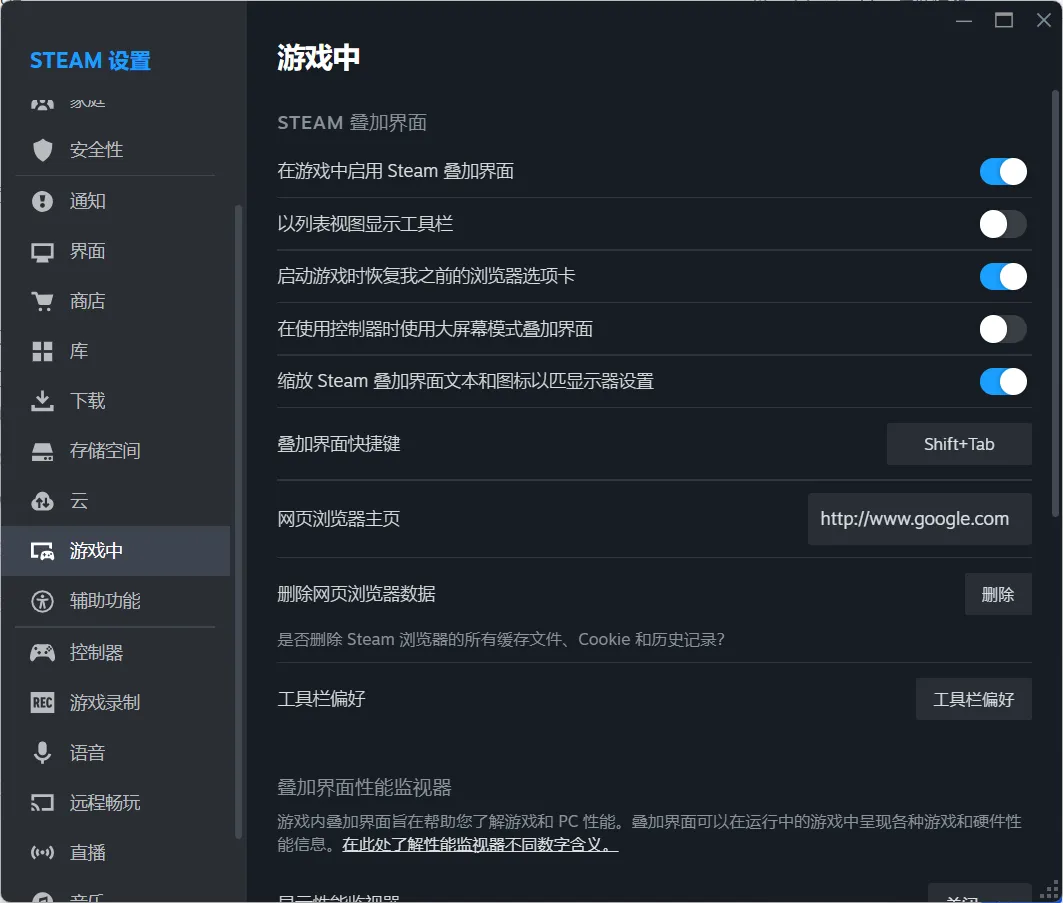The width and height of the screenshot is (1063, 903).
Task: Turn off 缩放 Steam 叠加界面文本和图标 setting
Action: coord(1003,382)
